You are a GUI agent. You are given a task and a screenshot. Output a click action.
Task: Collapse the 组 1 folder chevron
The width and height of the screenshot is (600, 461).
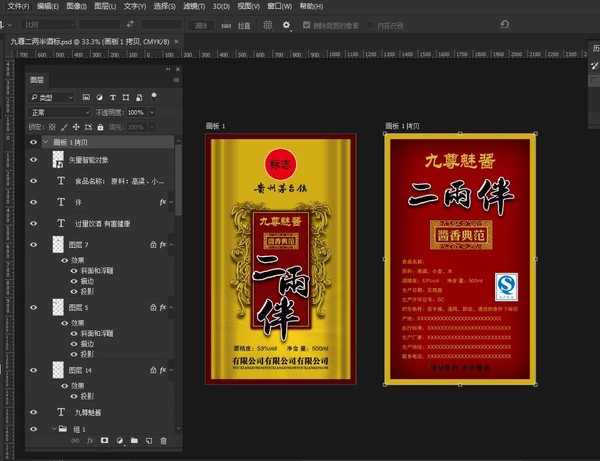[54, 429]
